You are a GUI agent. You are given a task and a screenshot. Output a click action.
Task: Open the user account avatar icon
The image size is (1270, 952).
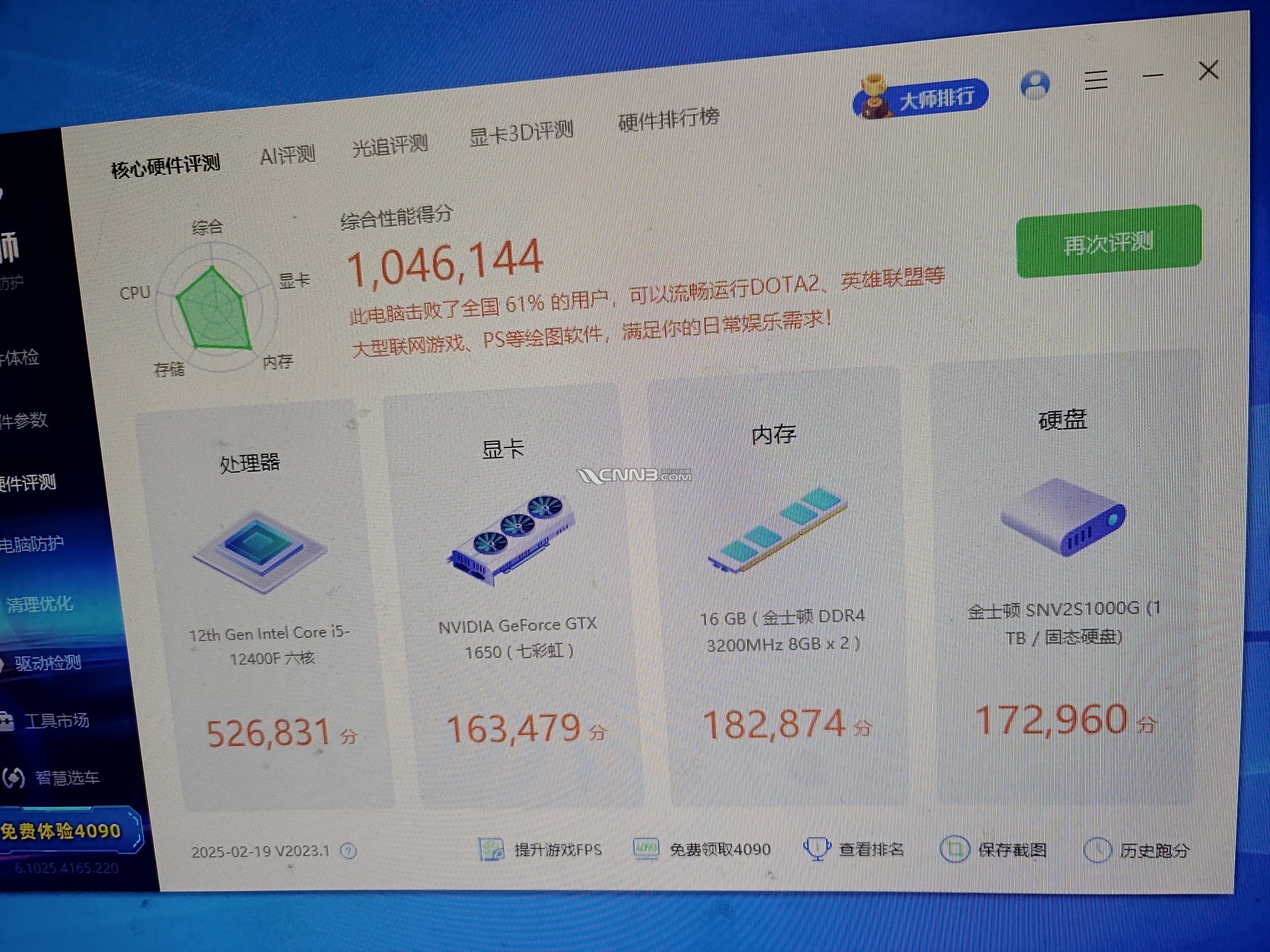click(1035, 85)
